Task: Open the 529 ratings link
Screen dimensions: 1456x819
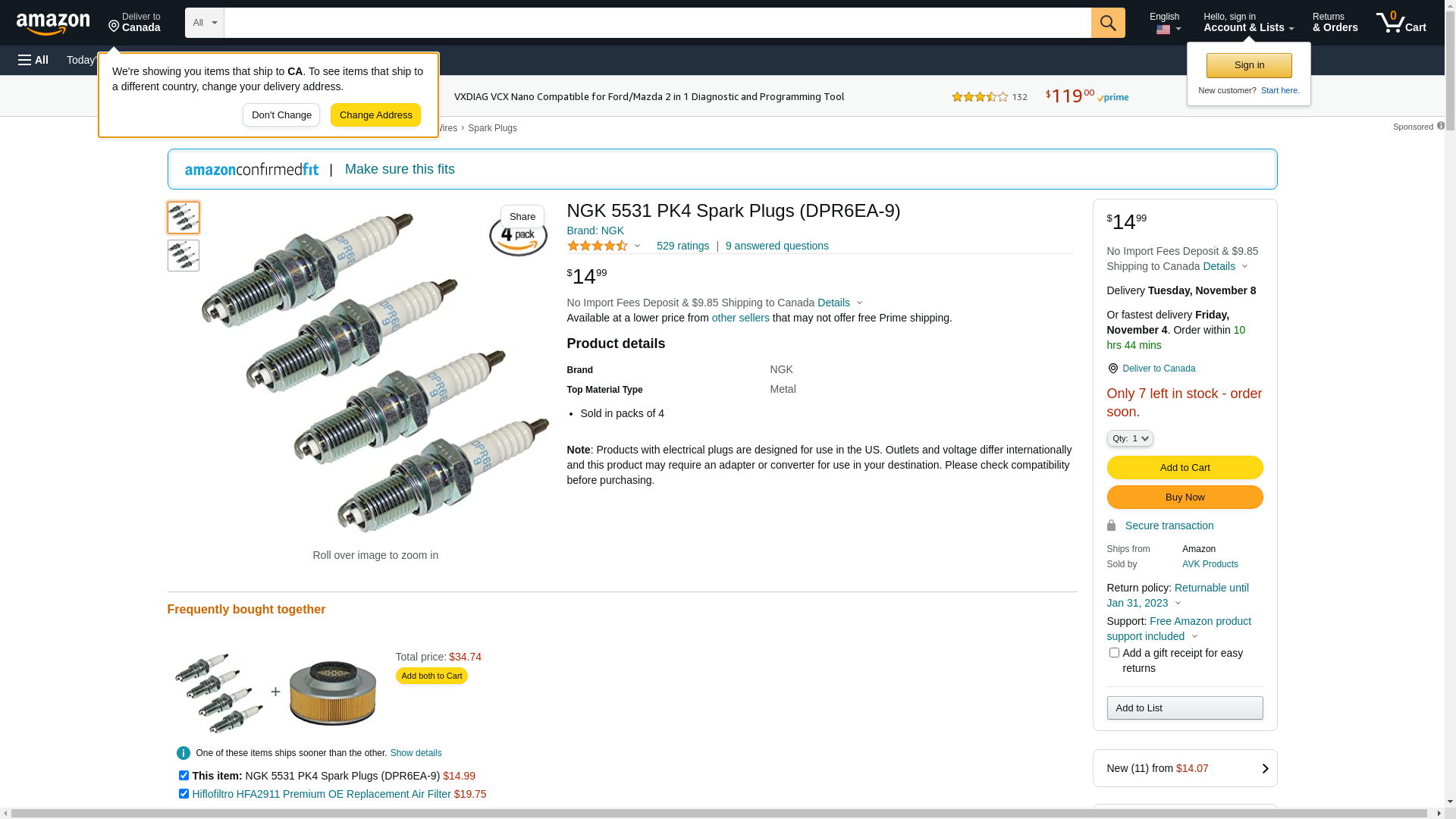Action: pyautogui.click(x=682, y=246)
